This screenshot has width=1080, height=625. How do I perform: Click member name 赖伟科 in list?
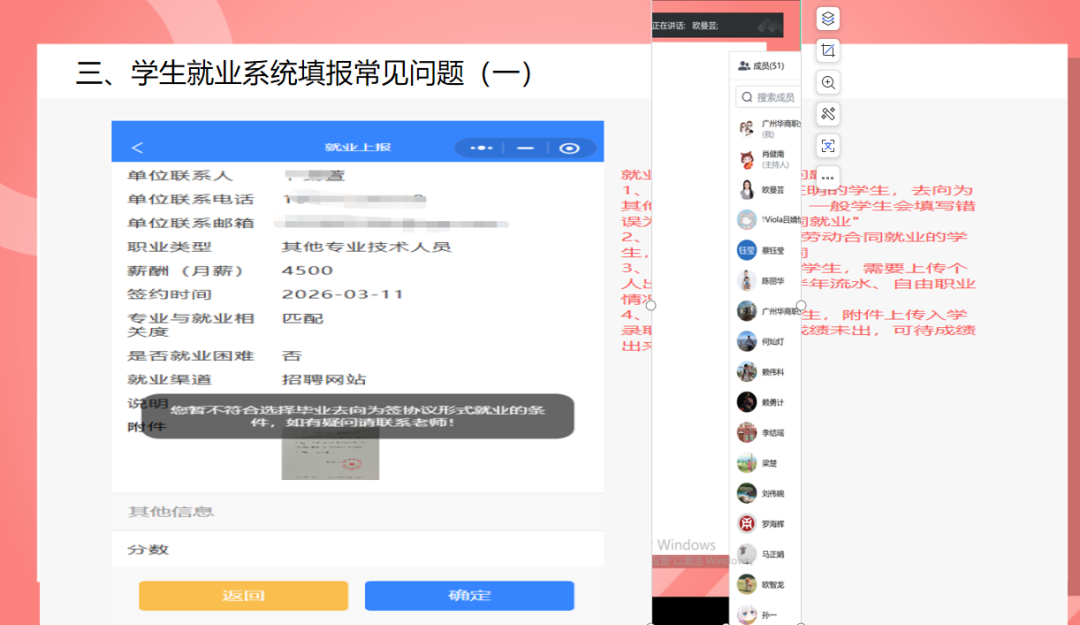(773, 372)
